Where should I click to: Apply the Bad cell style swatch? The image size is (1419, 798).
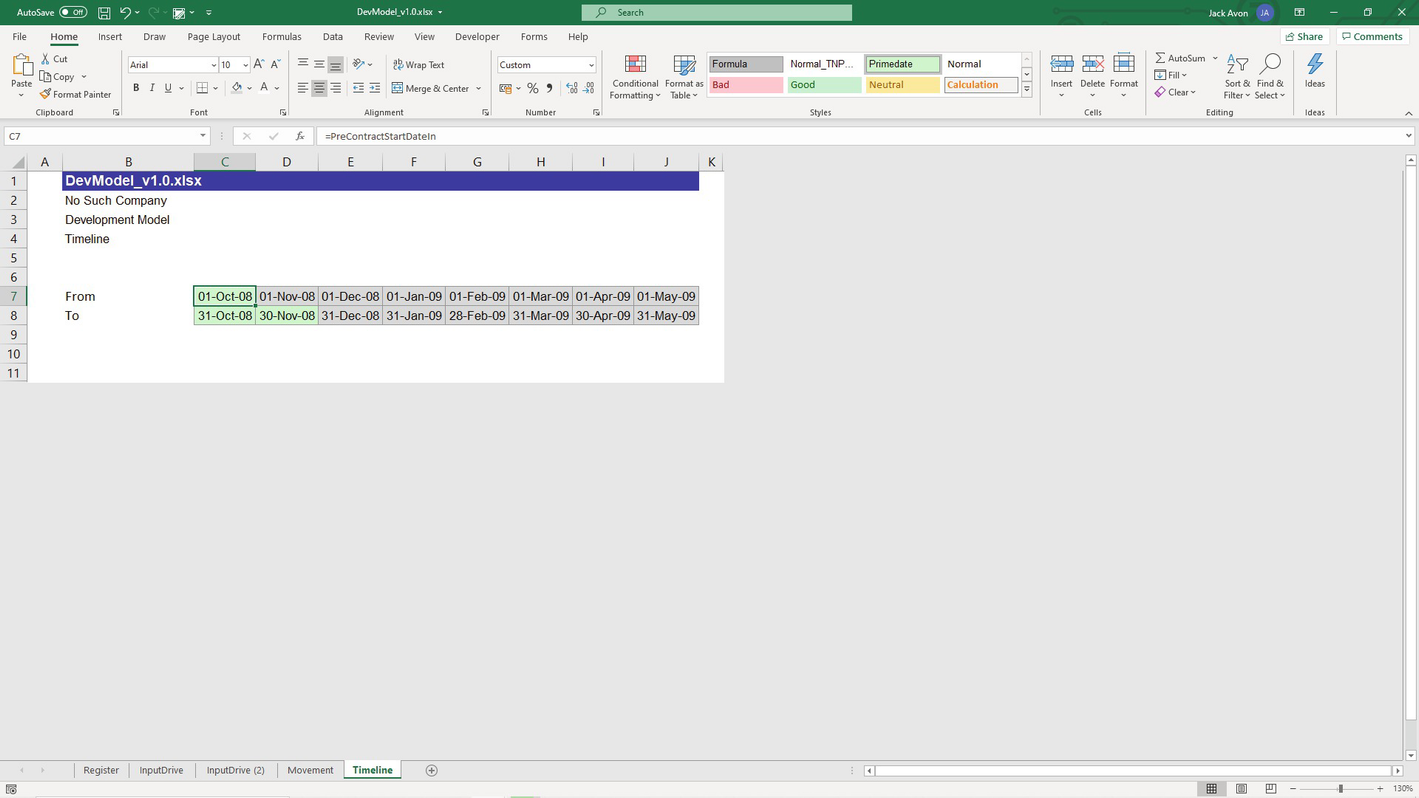click(746, 85)
